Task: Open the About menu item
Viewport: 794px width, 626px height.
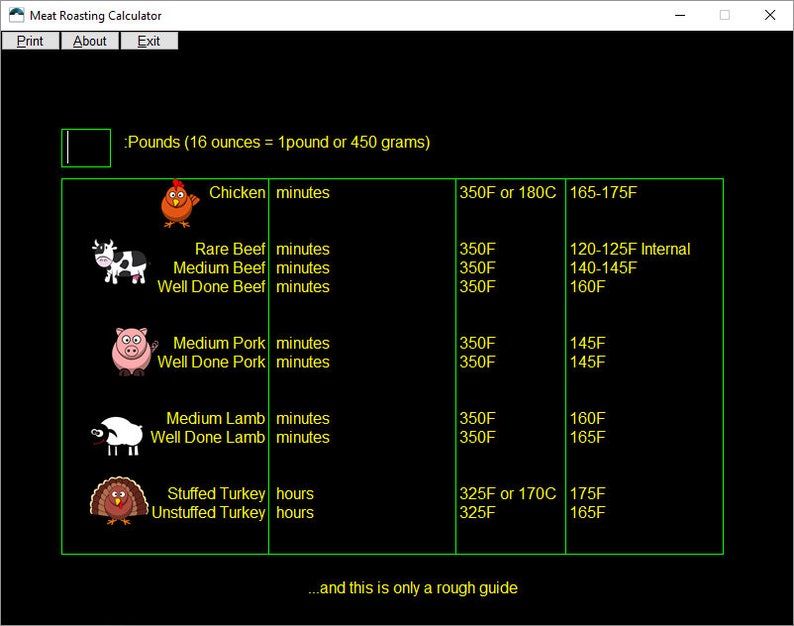Action: 90,41
